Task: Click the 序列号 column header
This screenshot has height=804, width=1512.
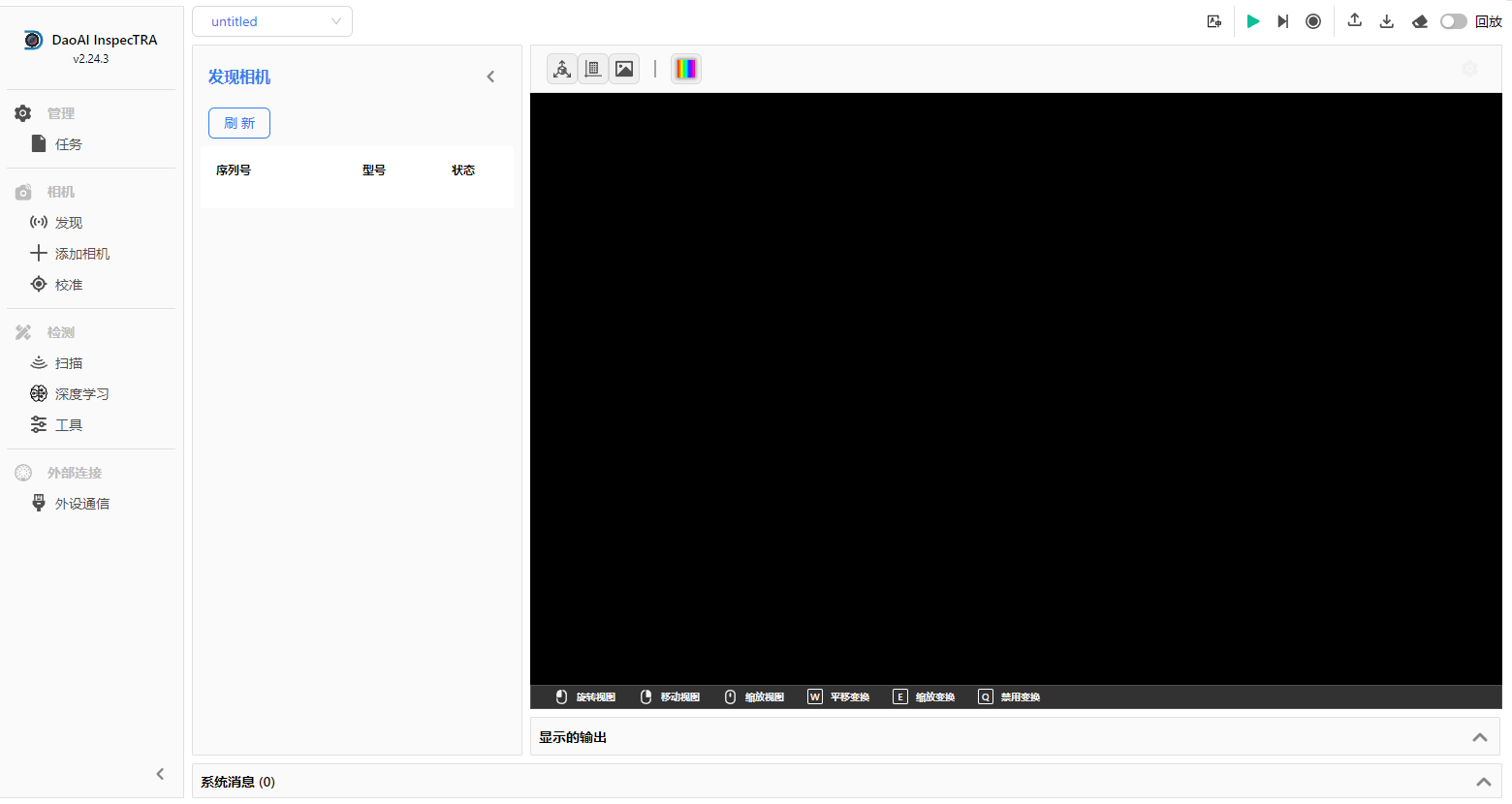Action: (x=234, y=170)
